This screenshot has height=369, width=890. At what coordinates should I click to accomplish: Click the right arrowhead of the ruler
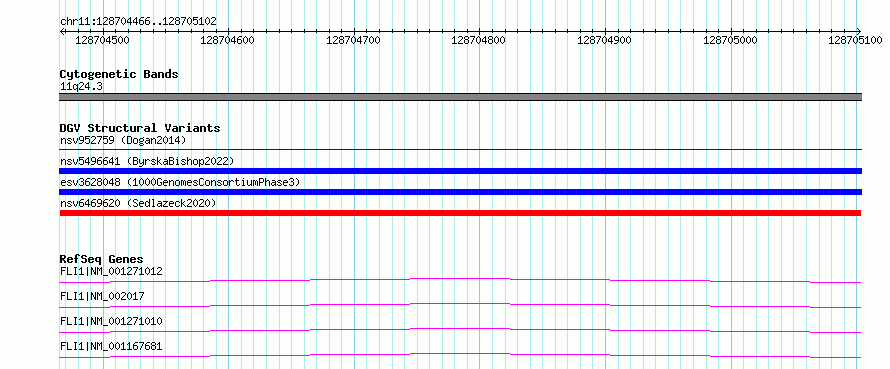pyautogui.click(x=859, y=31)
